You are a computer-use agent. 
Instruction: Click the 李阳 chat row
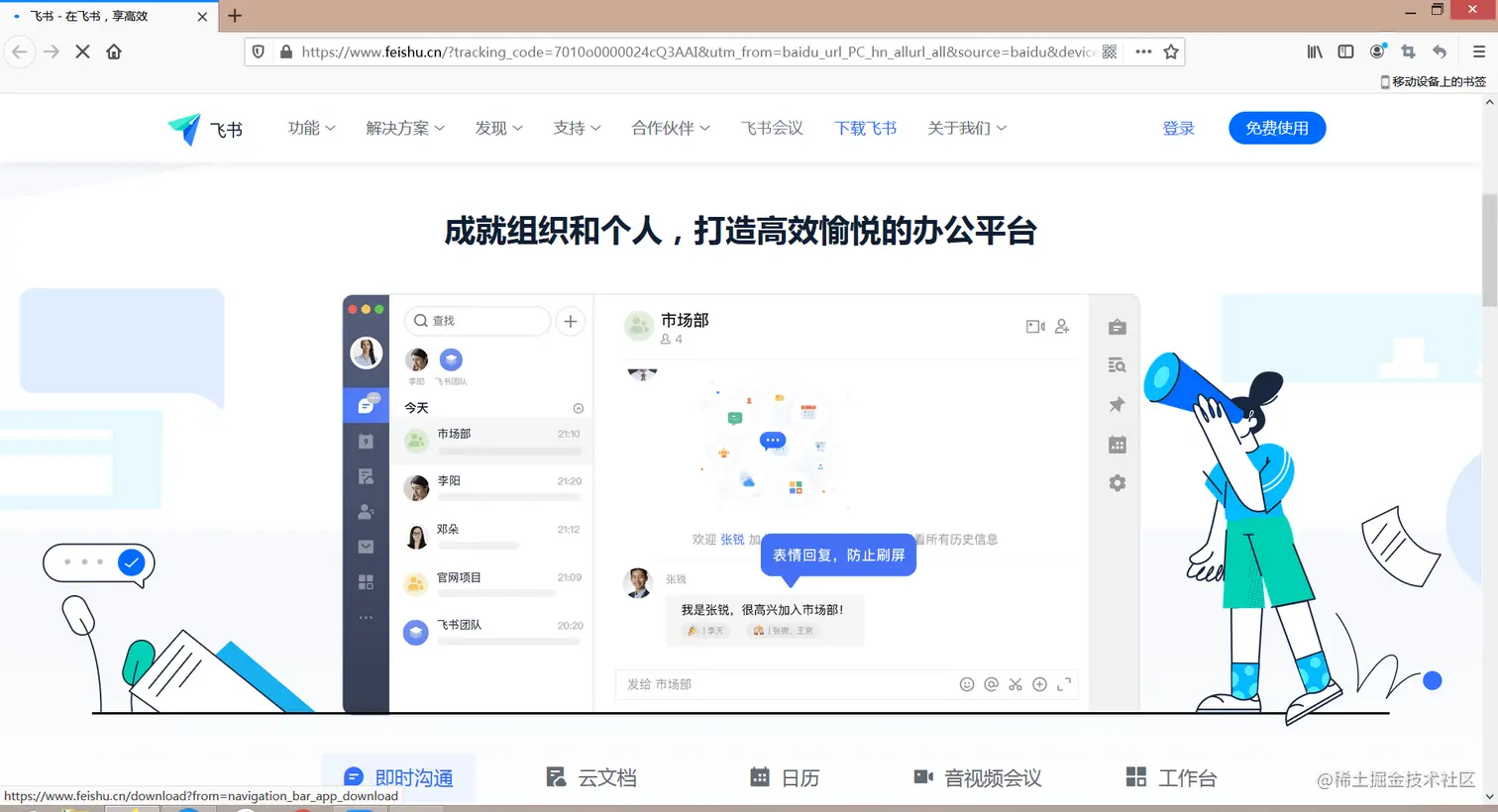click(x=492, y=486)
